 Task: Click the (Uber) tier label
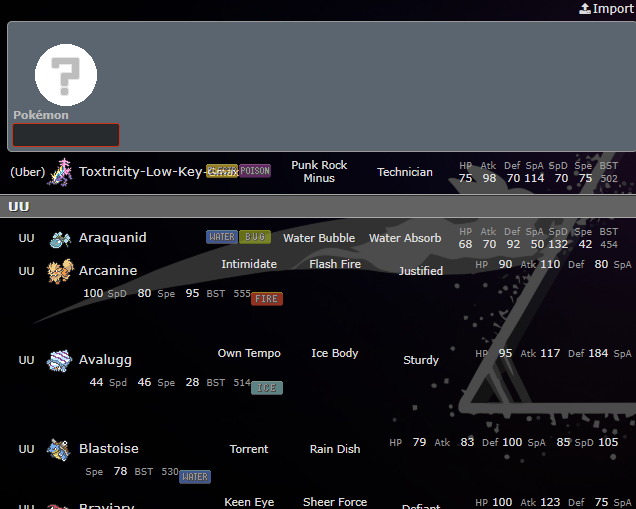pos(28,172)
